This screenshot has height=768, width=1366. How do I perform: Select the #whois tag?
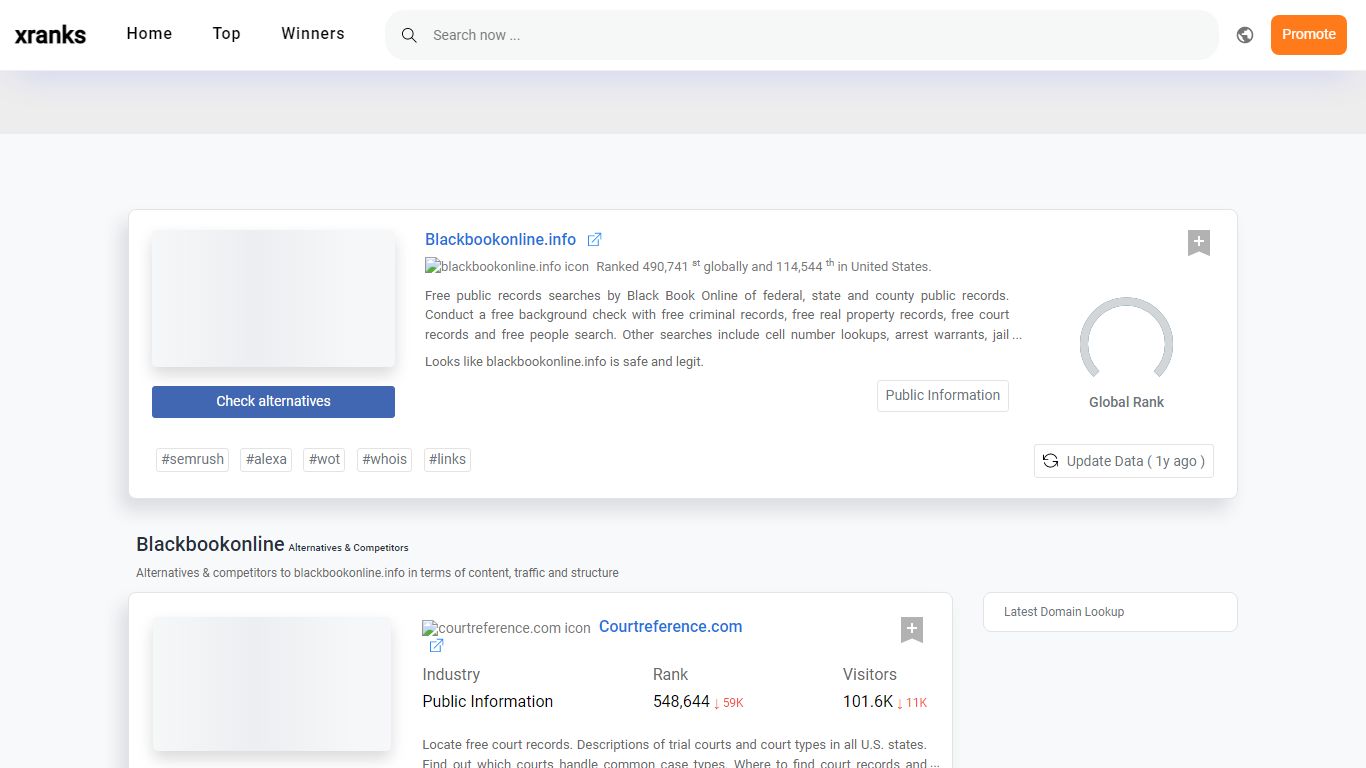click(384, 460)
